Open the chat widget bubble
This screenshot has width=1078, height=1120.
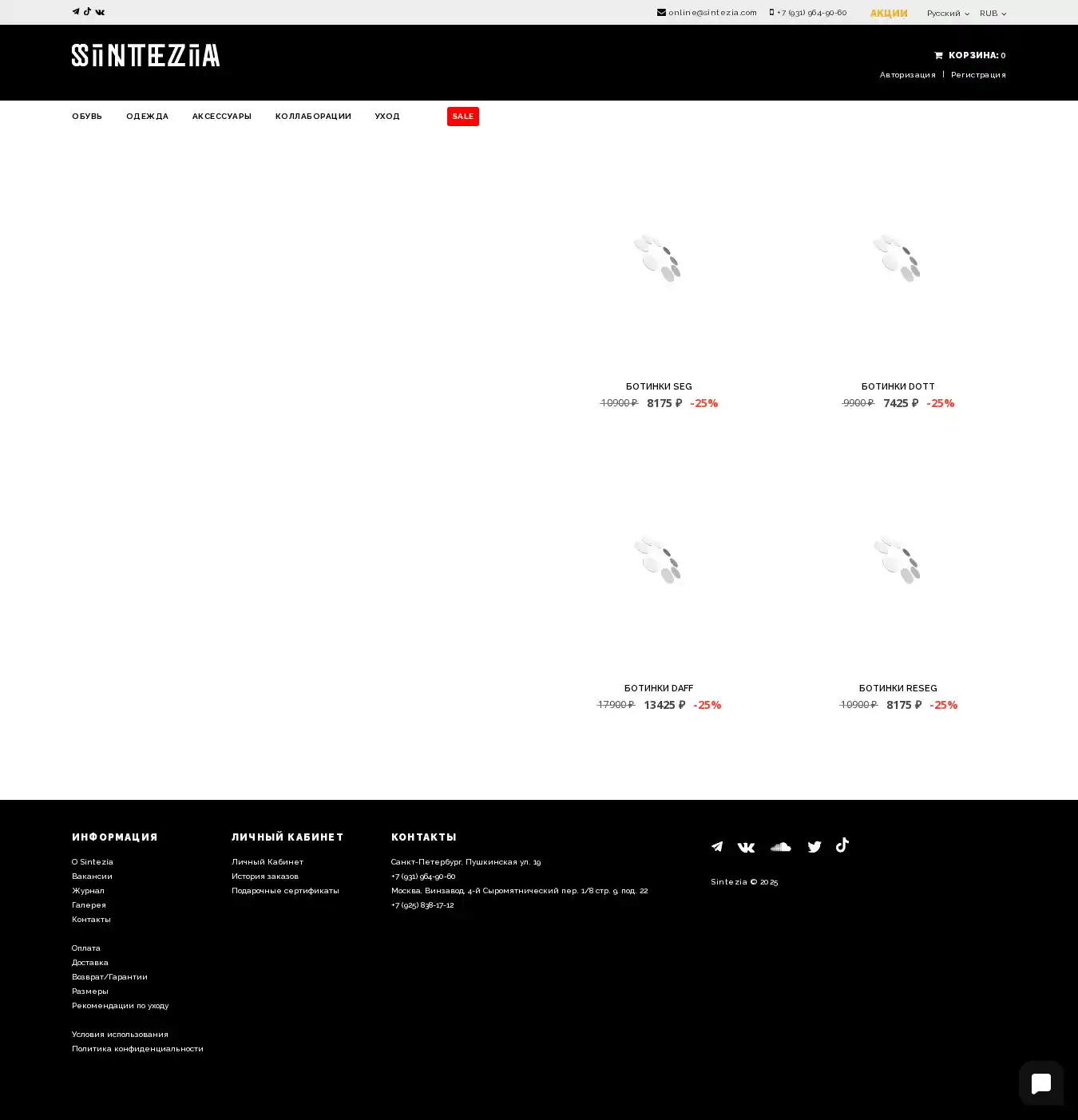click(1040, 1083)
